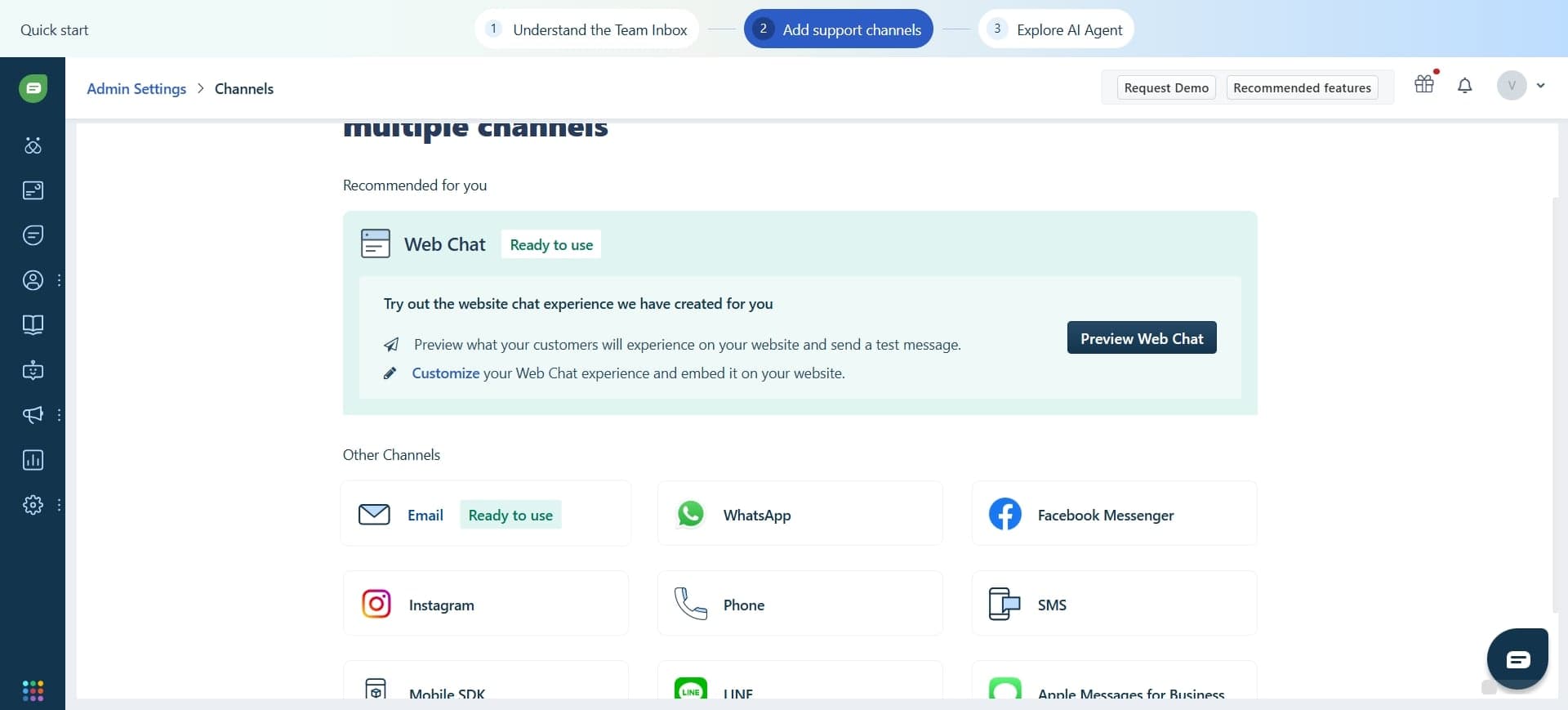Open the app switcher grid icon

coord(33,690)
